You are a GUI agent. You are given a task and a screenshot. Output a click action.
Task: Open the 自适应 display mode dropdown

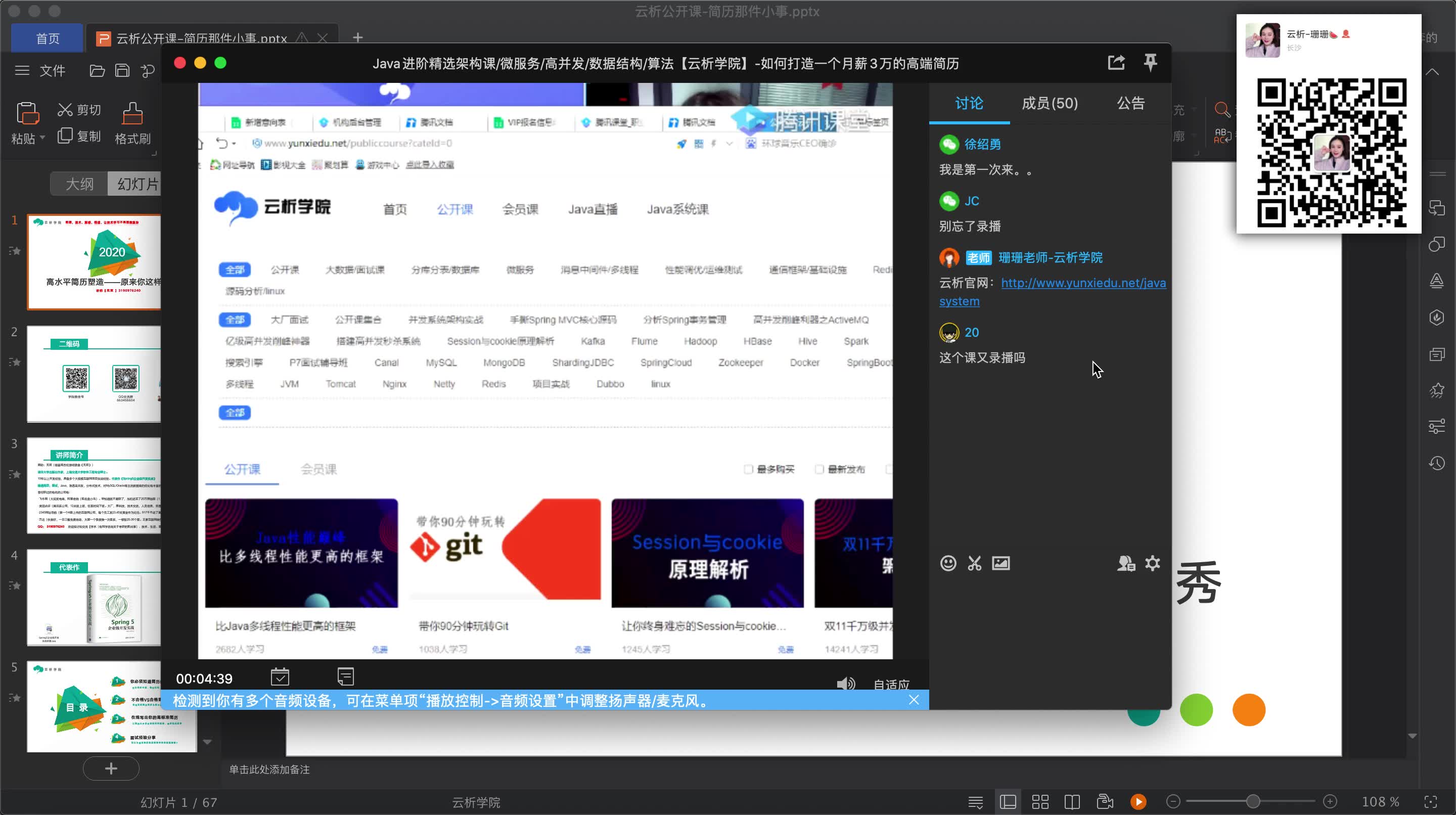[891, 685]
